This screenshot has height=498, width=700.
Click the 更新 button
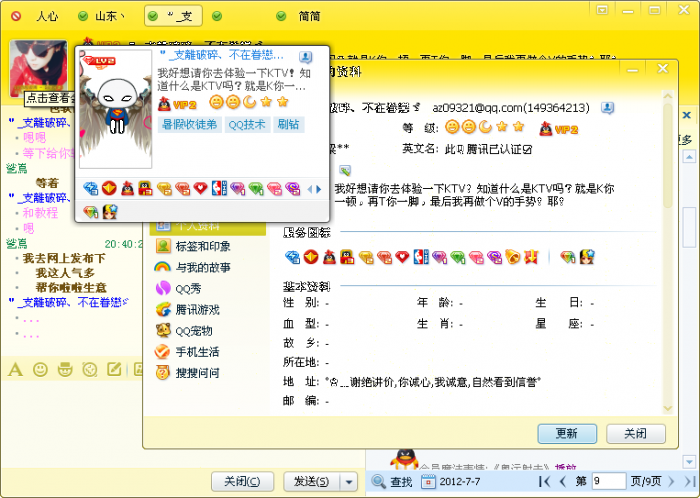(x=567, y=433)
